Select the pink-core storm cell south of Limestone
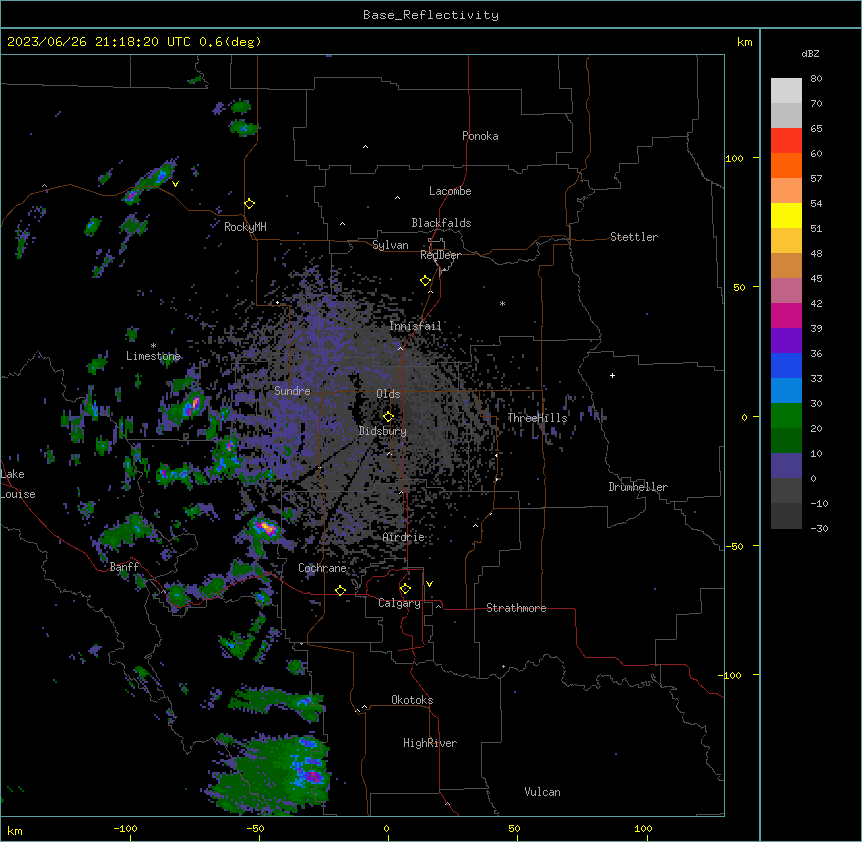The width and height of the screenshot is (862, 842). click(x=192, y=405)
